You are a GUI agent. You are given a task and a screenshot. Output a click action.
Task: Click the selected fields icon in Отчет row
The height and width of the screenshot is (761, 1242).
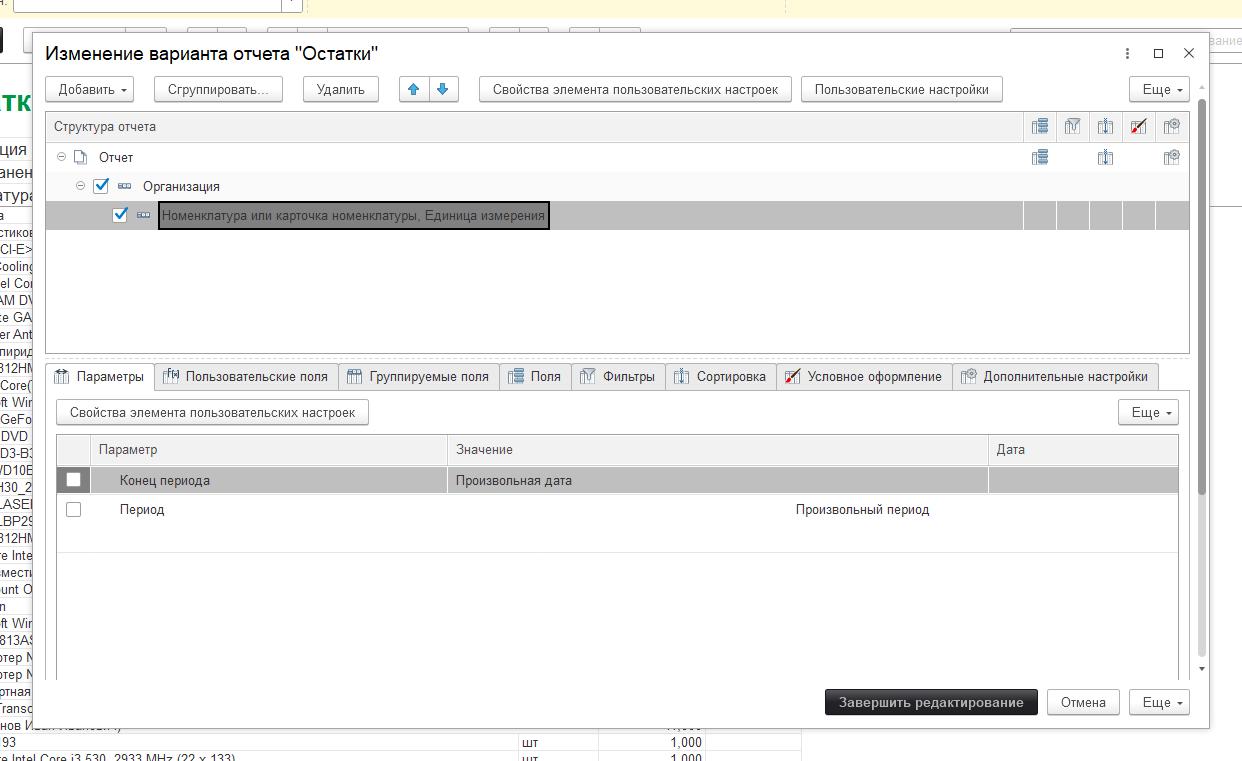1040,157
